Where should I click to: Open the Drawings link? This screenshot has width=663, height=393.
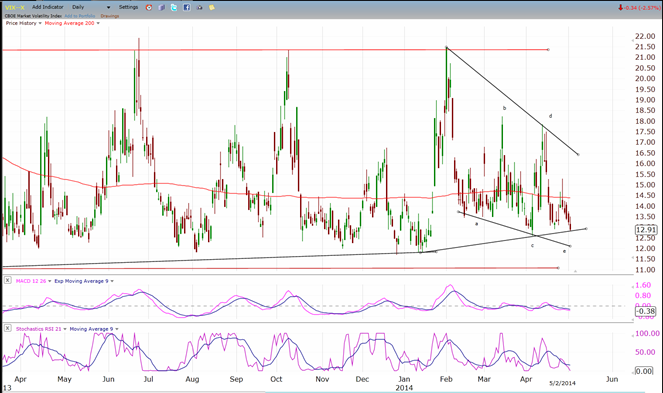tap(110, 16)
